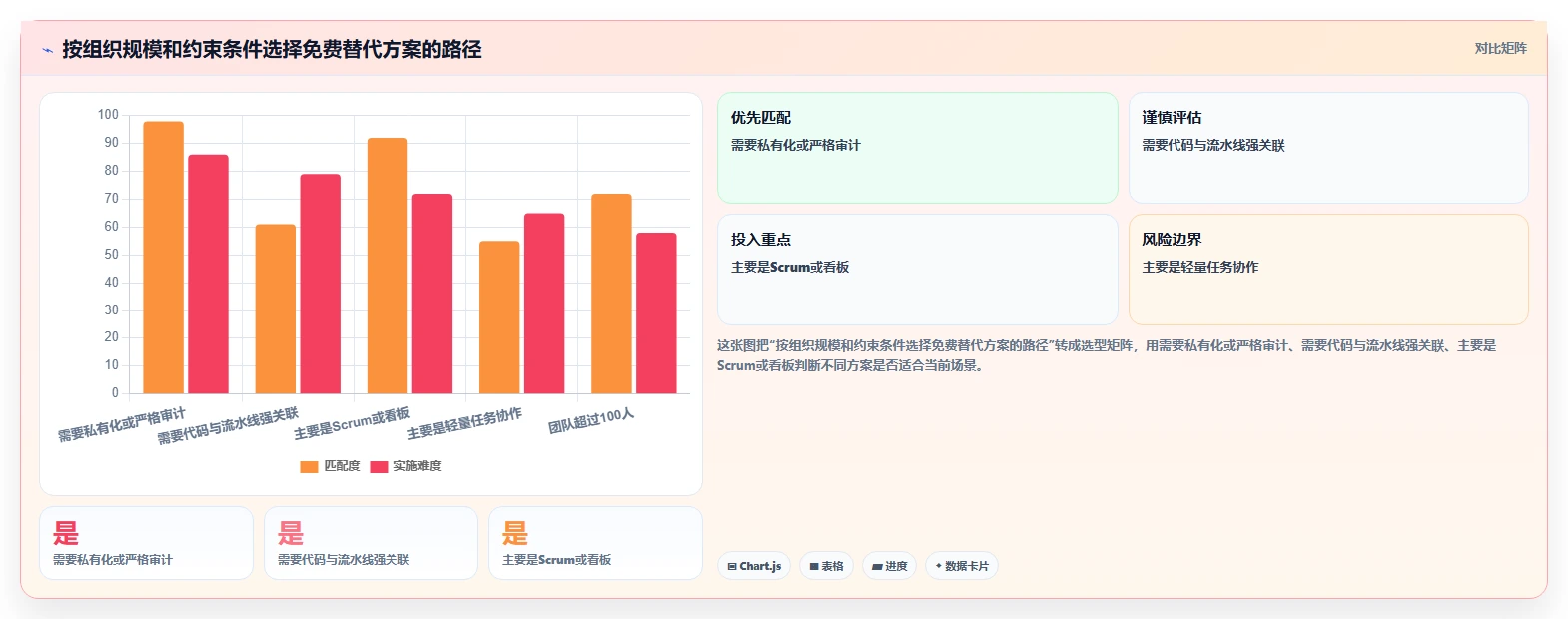Click the red bar for 需要私有化或严格审计

pyautogui.click(x=208, y=274)
